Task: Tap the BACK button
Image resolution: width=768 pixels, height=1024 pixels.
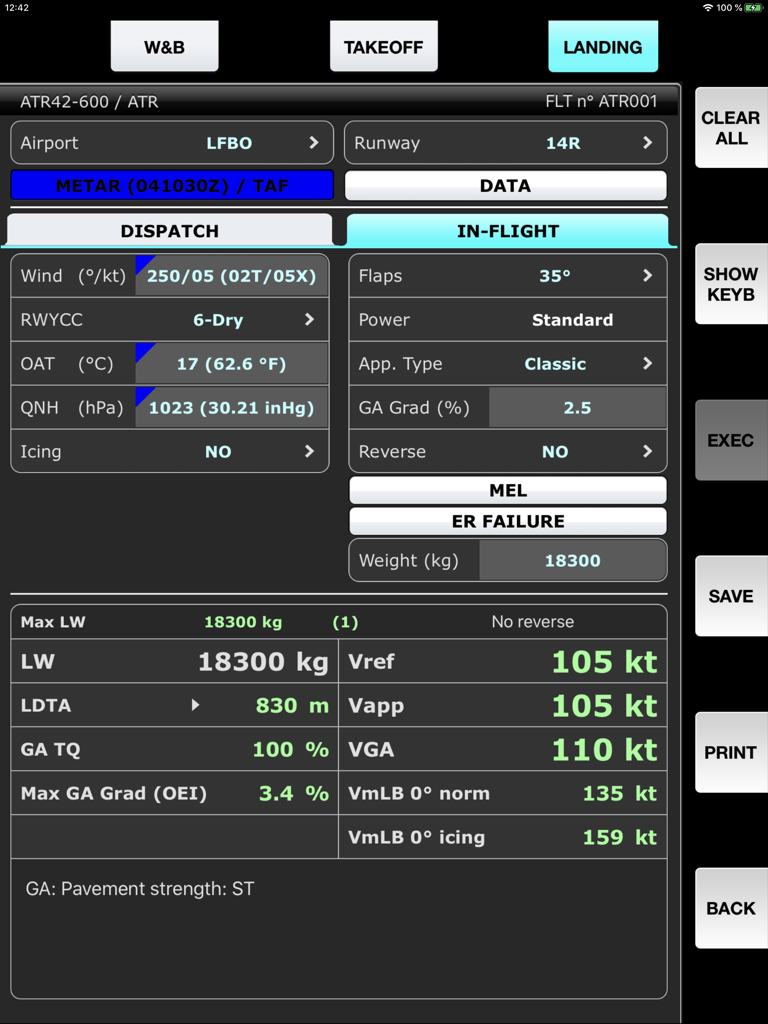Action: (731, 908)
